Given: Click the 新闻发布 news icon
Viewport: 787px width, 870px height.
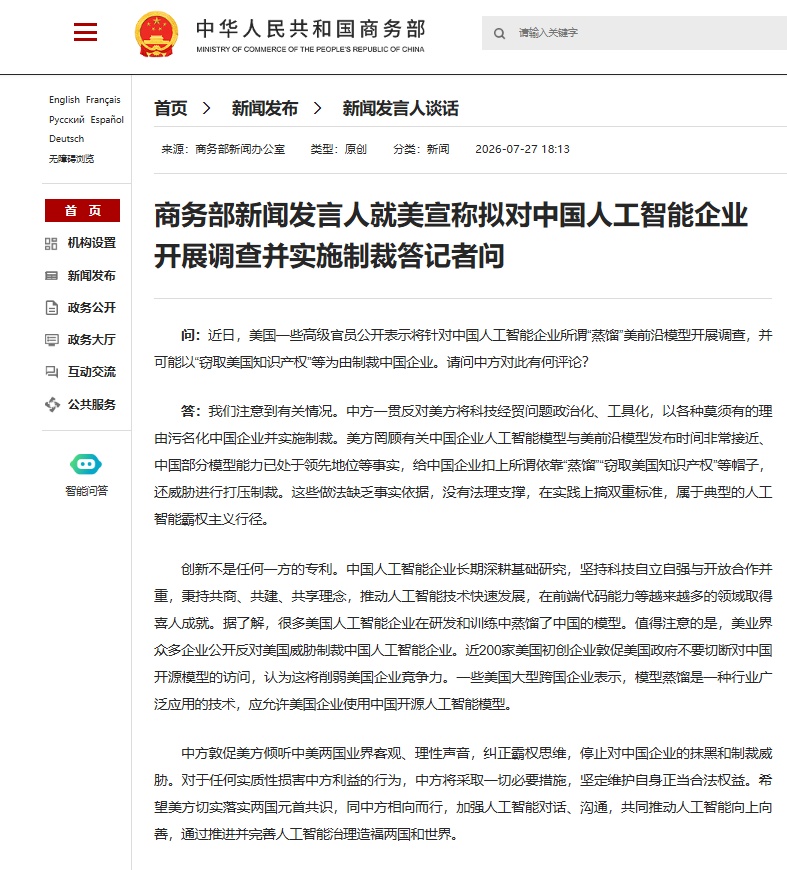Looking at the screenshot, I should pos(51,276).
